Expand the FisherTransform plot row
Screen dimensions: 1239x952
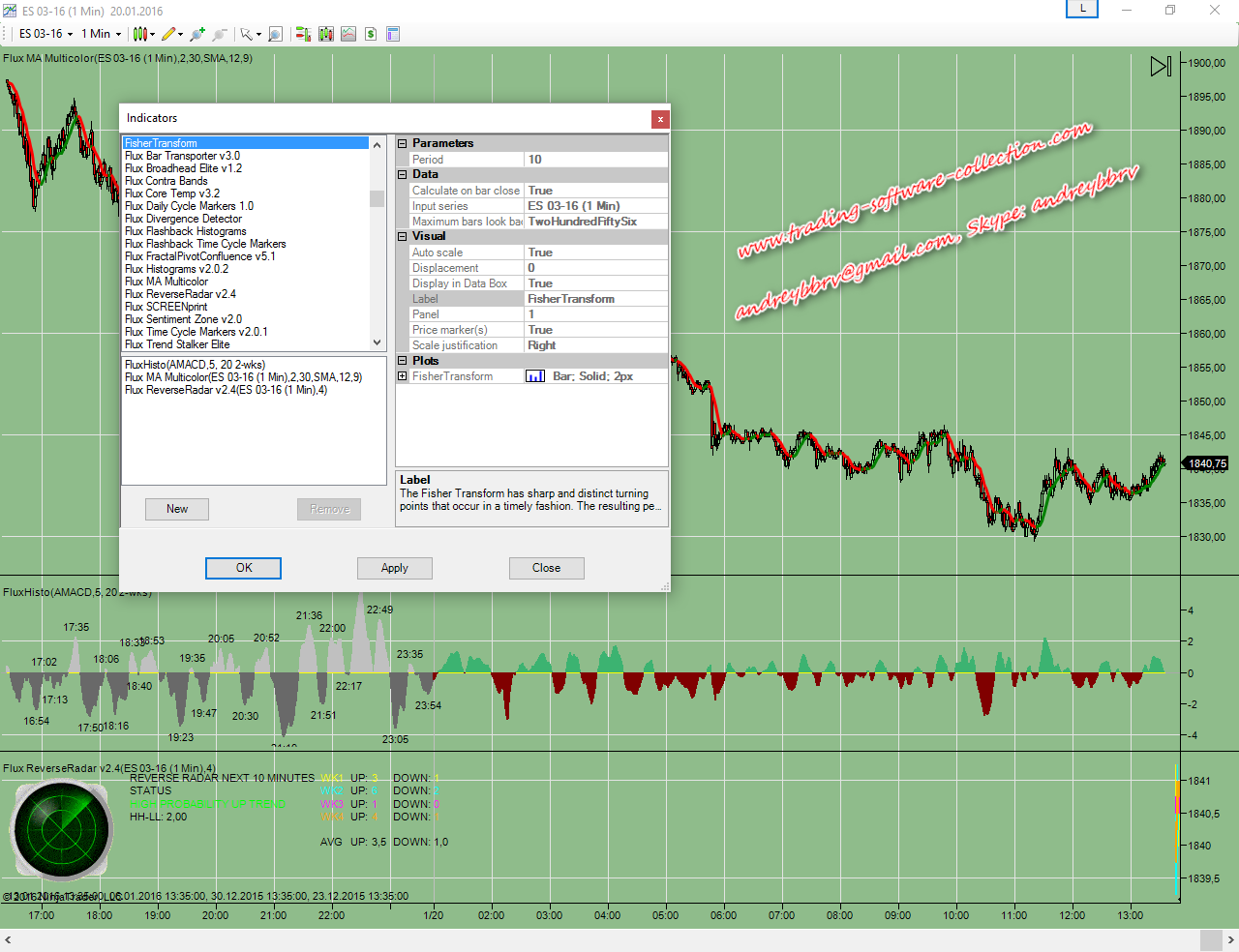pyautogui.click(x=402, y=376)
